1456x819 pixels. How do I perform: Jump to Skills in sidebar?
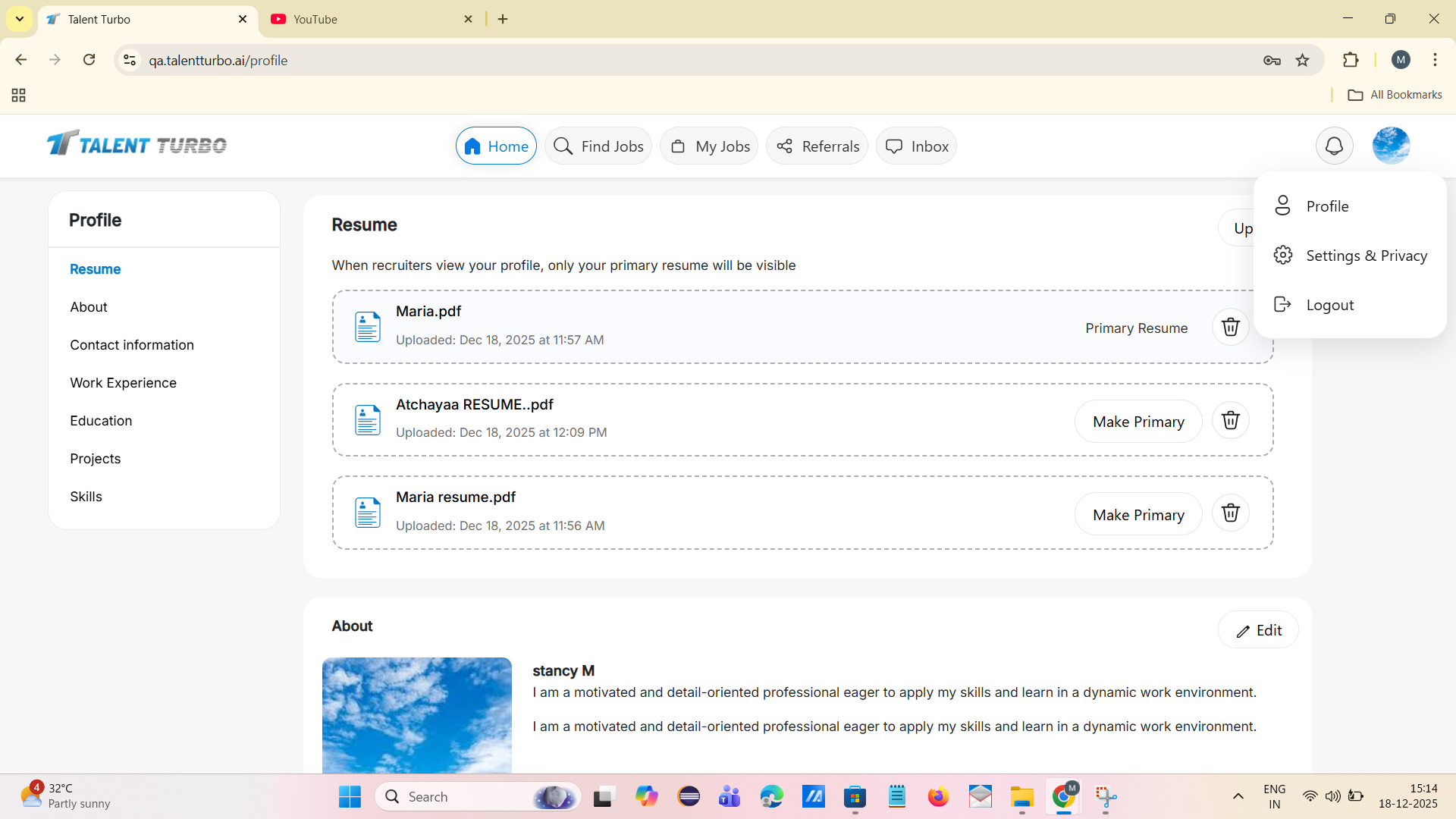click(x=86, y=497)
